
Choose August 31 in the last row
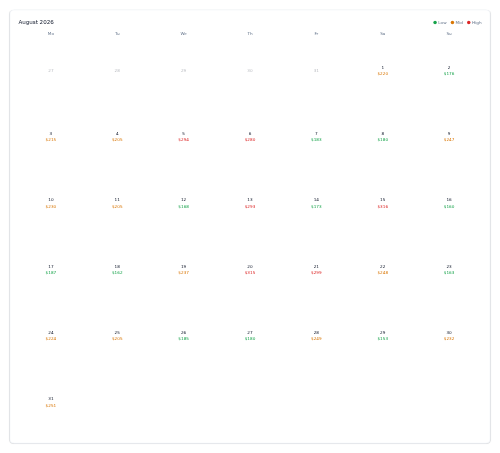(51, 401)
